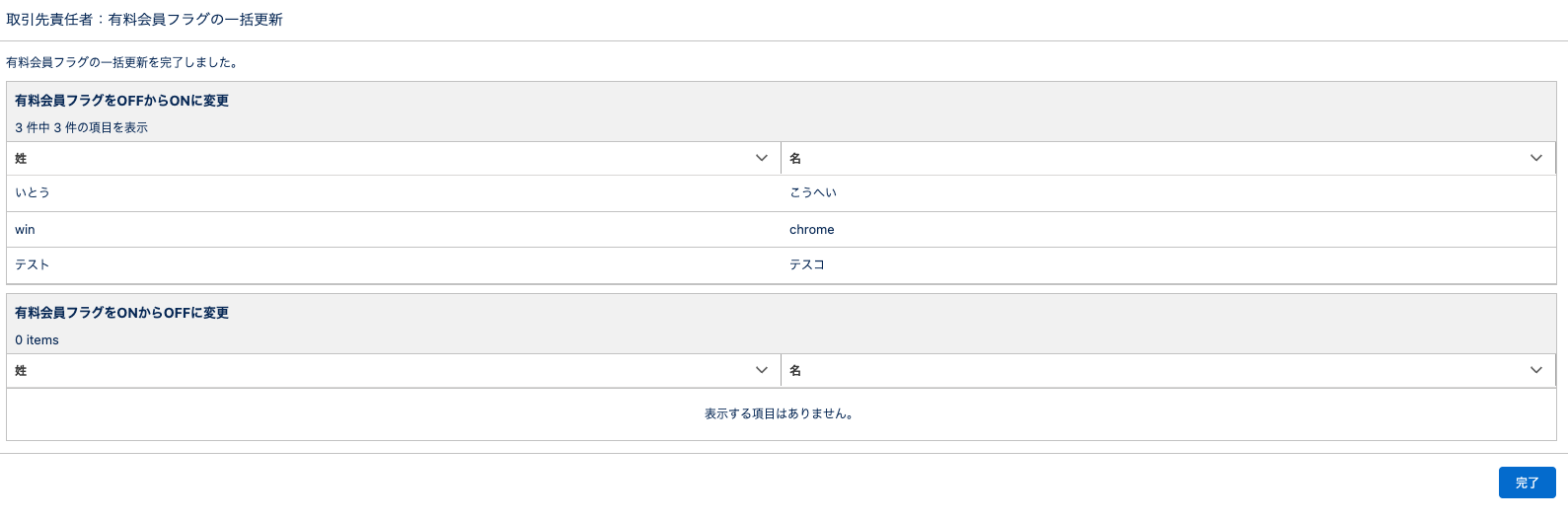Screen dimensions: 1568x521
Task: Click the 有料会員フラグをONからOFFに変更 section heading
Action: coord(121,313)
